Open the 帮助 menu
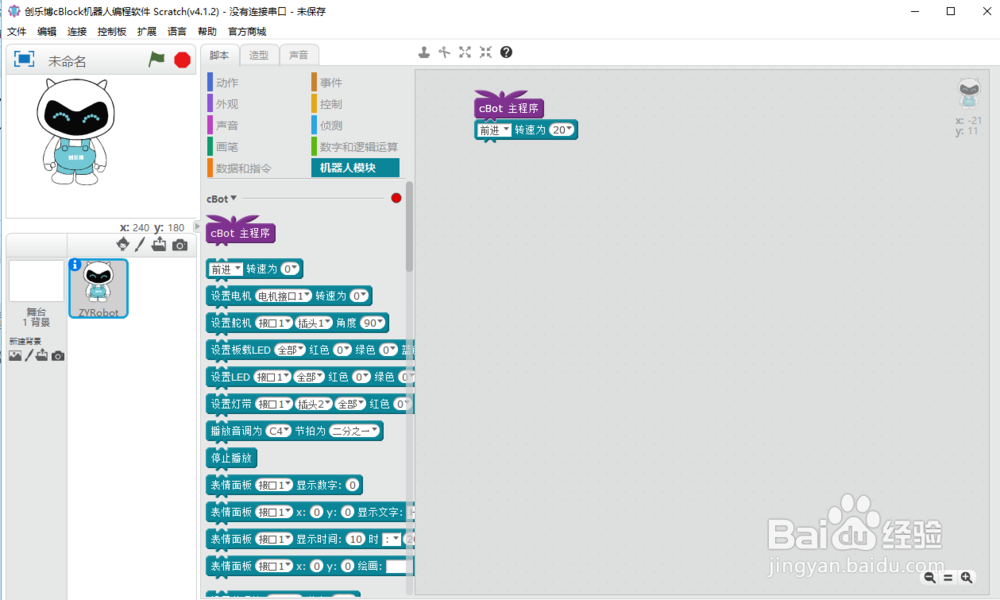Screen dimensions: 1000x600 point(207,31)
